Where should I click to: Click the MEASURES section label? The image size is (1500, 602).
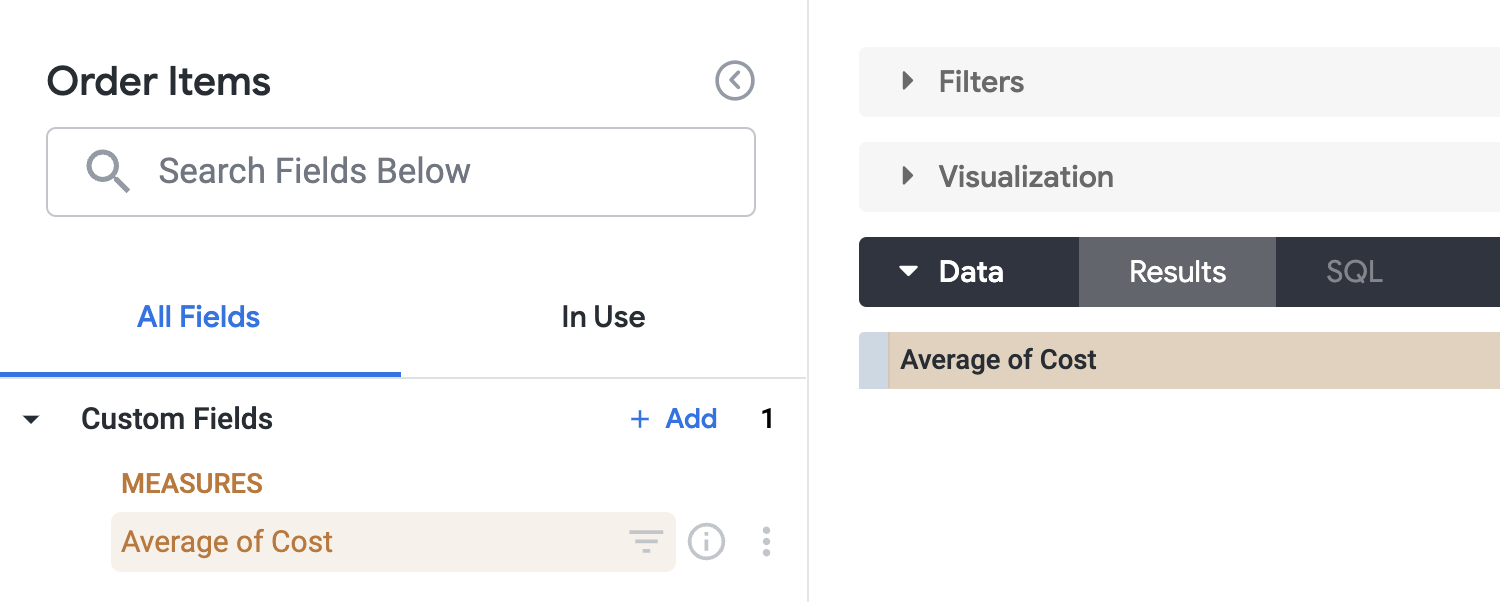point(191,483)
